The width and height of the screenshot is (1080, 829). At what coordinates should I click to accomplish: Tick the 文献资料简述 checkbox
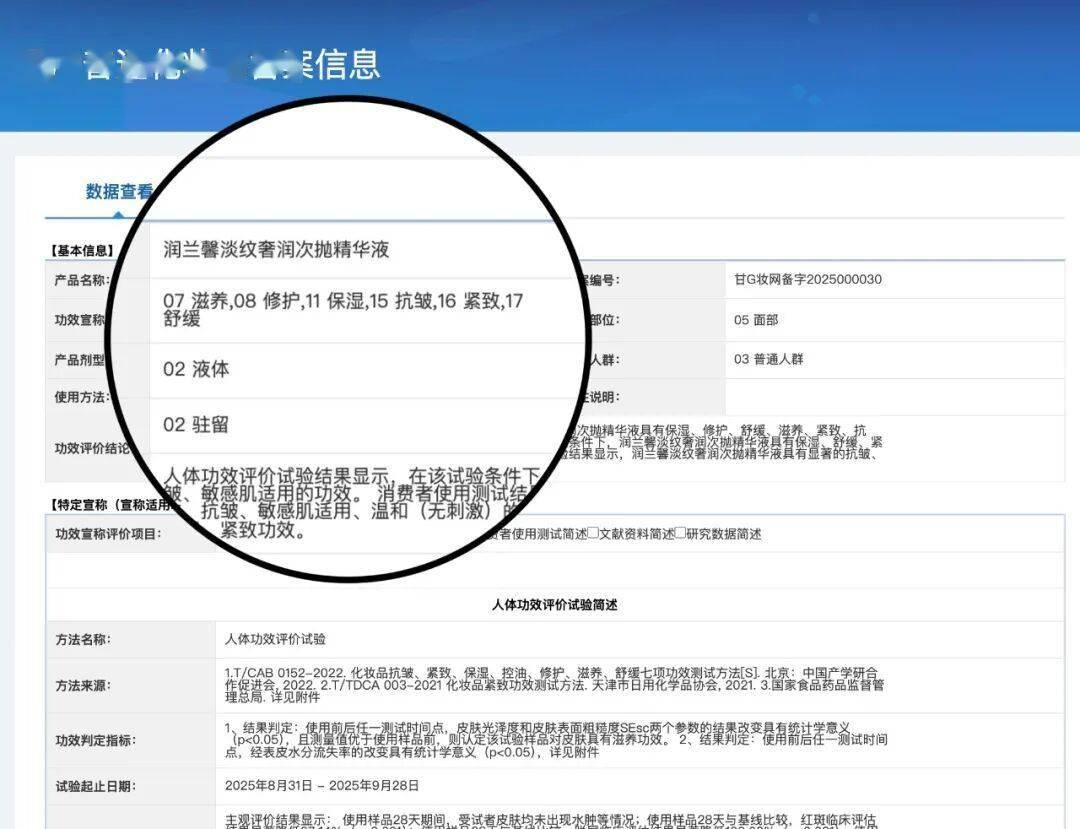point(594,533)
